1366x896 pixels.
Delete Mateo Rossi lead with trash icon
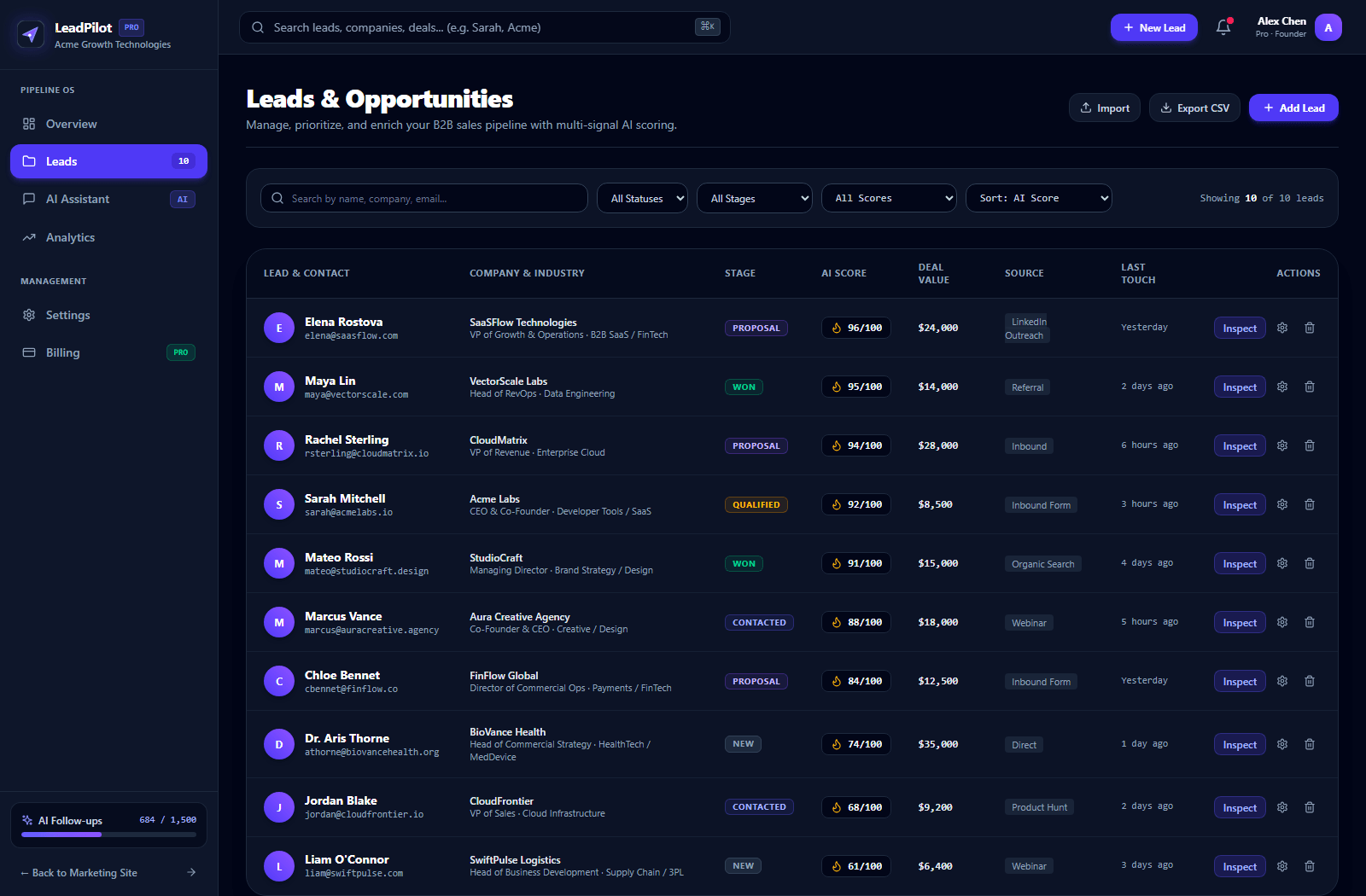point(1310,563)
